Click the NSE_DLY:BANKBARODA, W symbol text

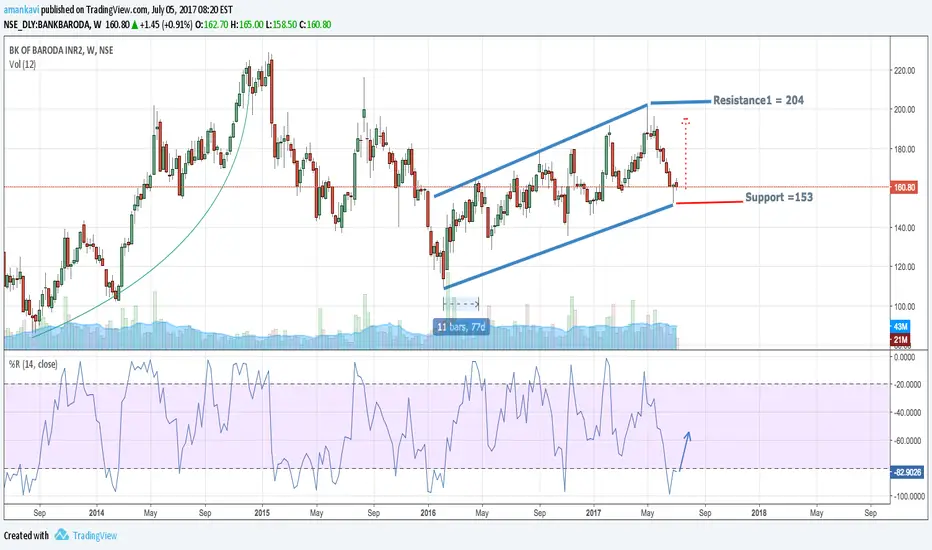(52, 25)
